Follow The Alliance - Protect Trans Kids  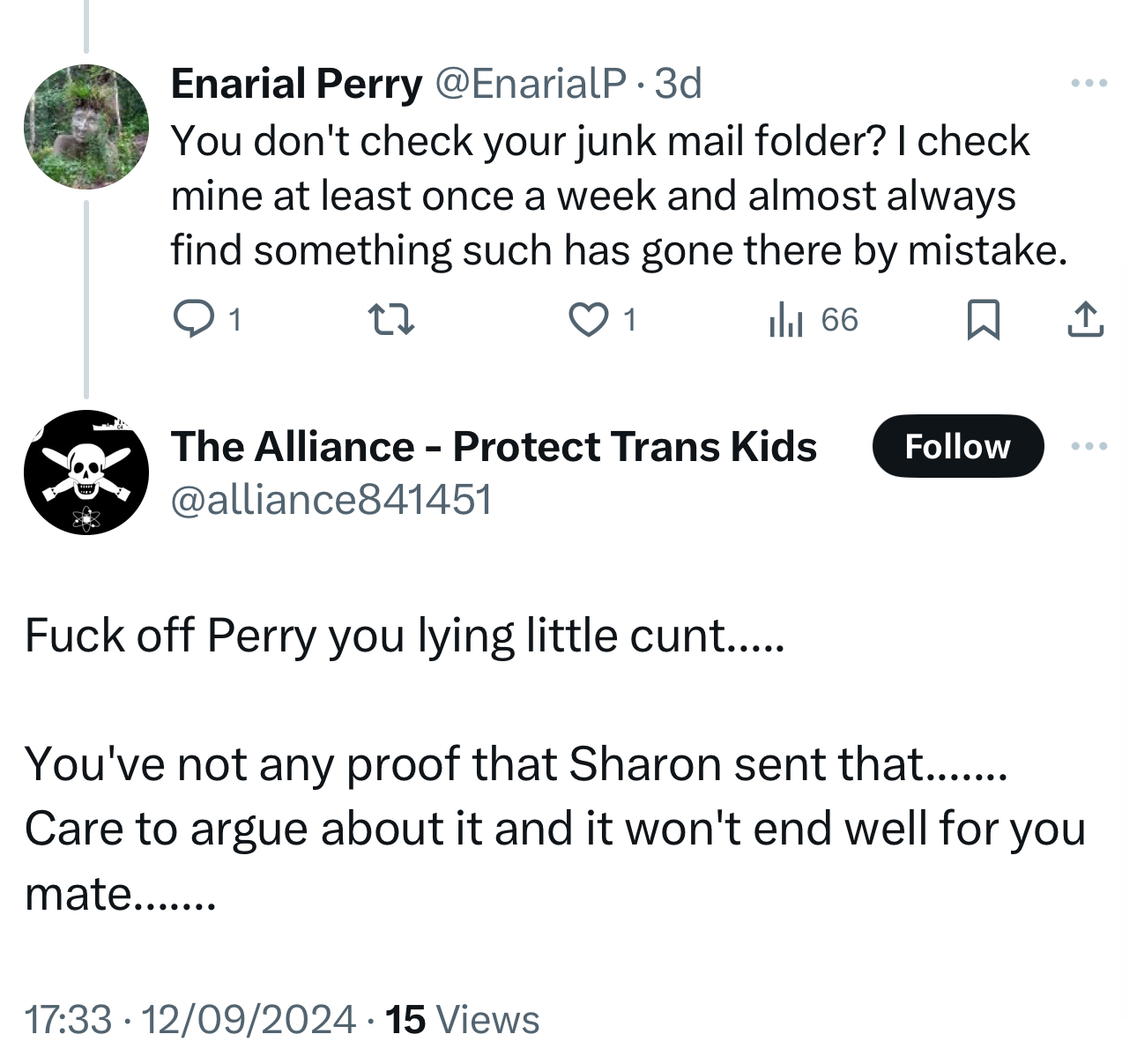click(x=957, y=446)
